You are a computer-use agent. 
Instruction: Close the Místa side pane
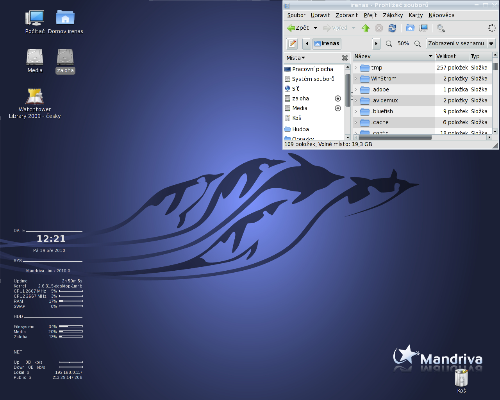coord(345,58)
